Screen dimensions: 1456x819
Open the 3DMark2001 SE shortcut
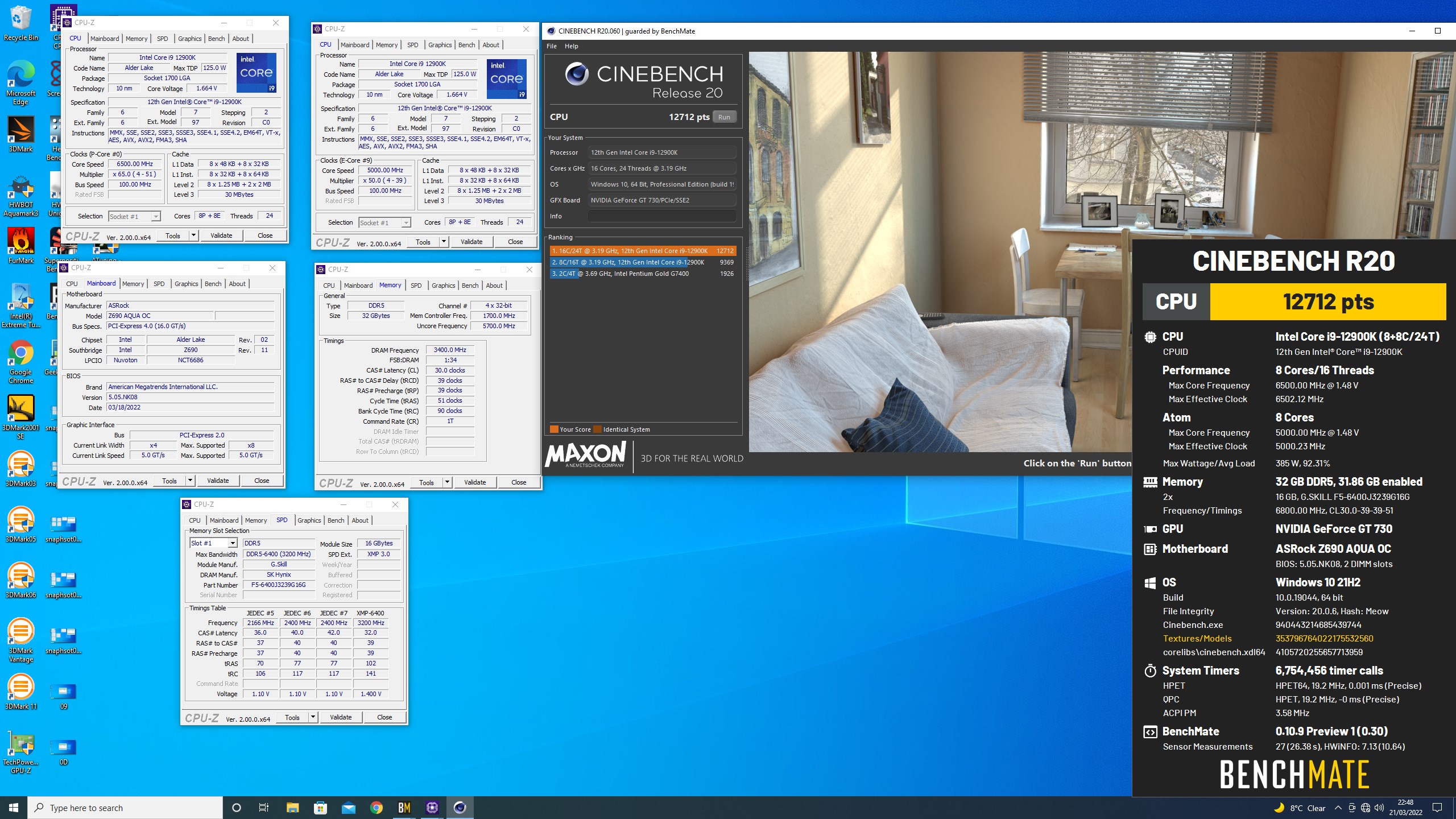coord(20,417)
